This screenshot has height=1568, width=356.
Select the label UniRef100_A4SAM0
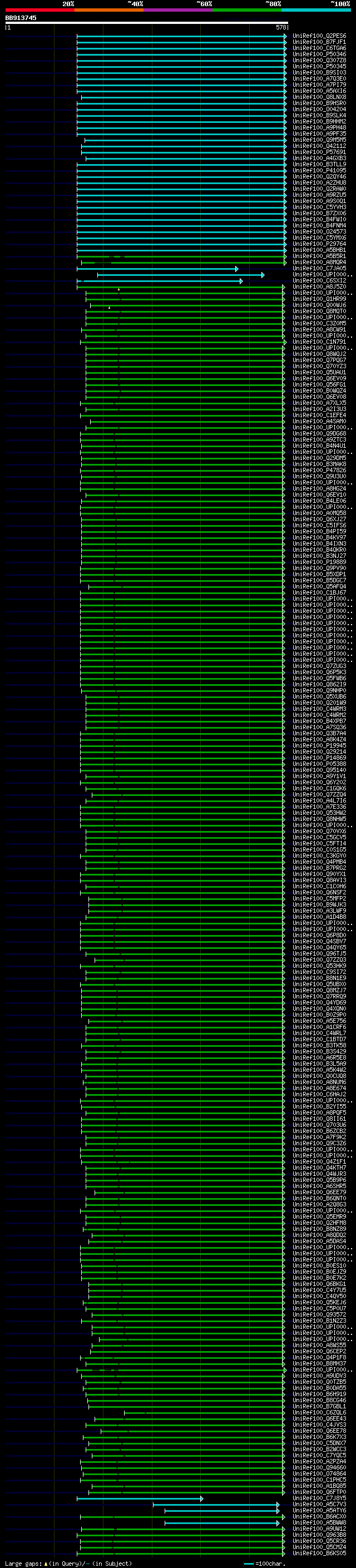[319, 421]
